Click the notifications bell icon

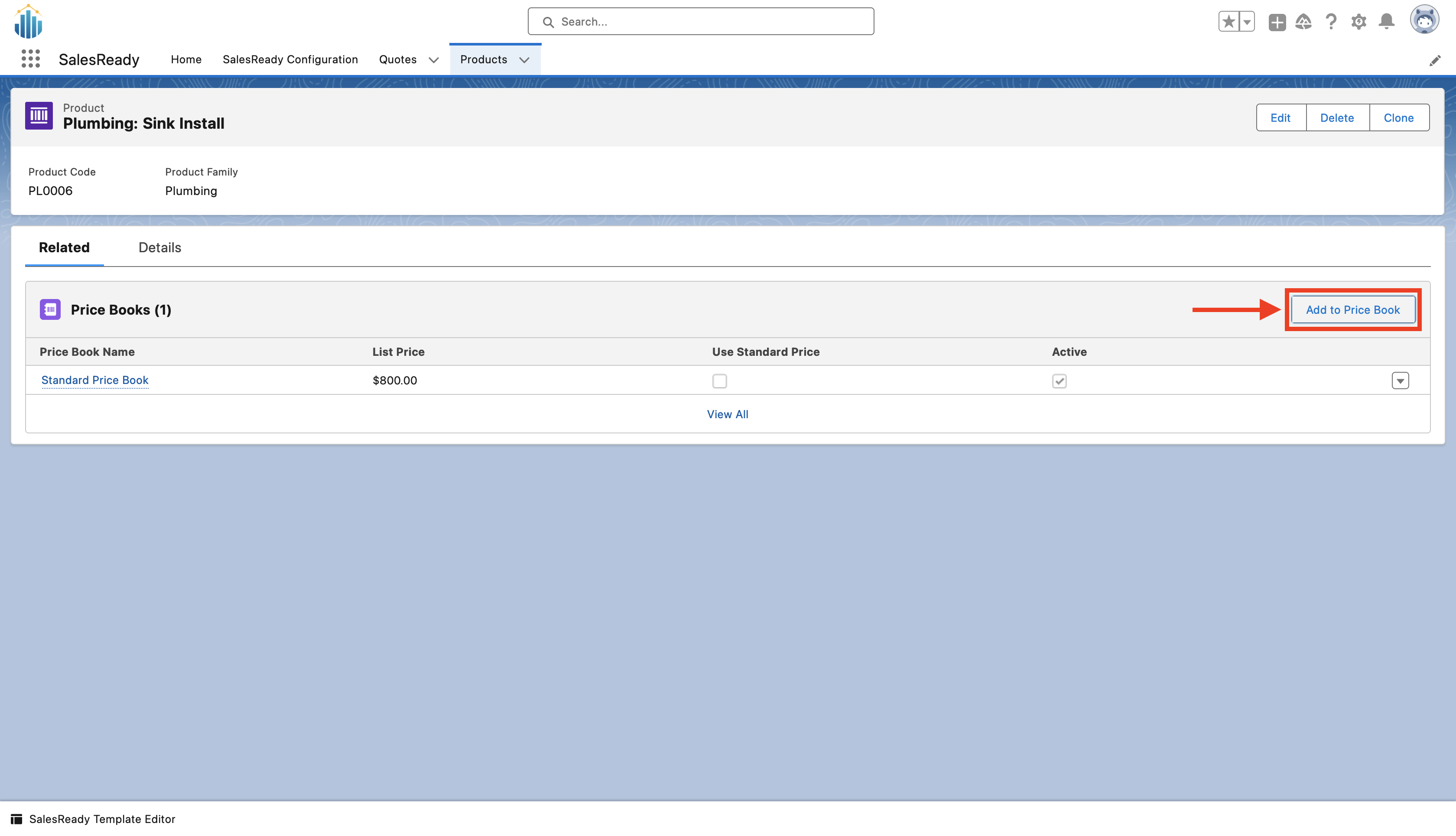[1387, 21]
